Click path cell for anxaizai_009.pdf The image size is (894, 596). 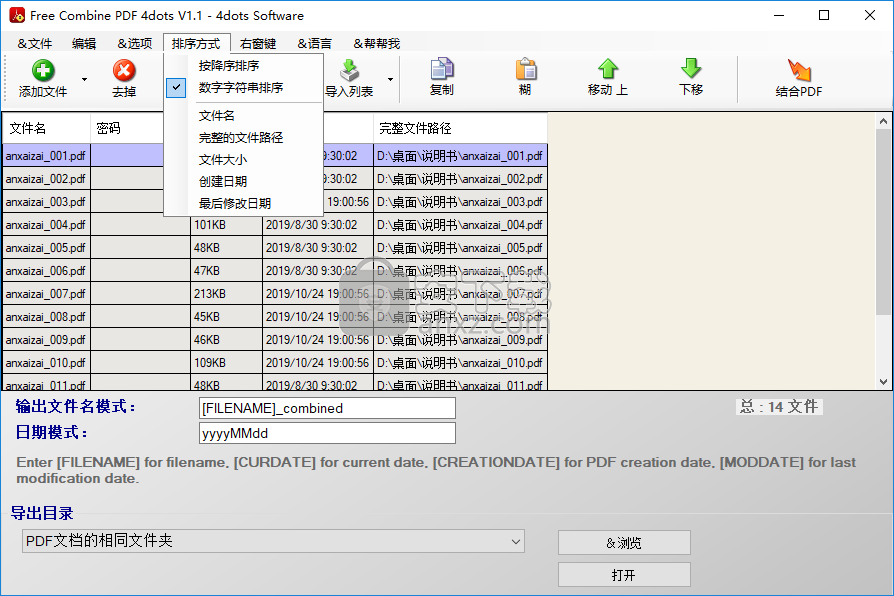pyautogui.click(x=460, y=340)
